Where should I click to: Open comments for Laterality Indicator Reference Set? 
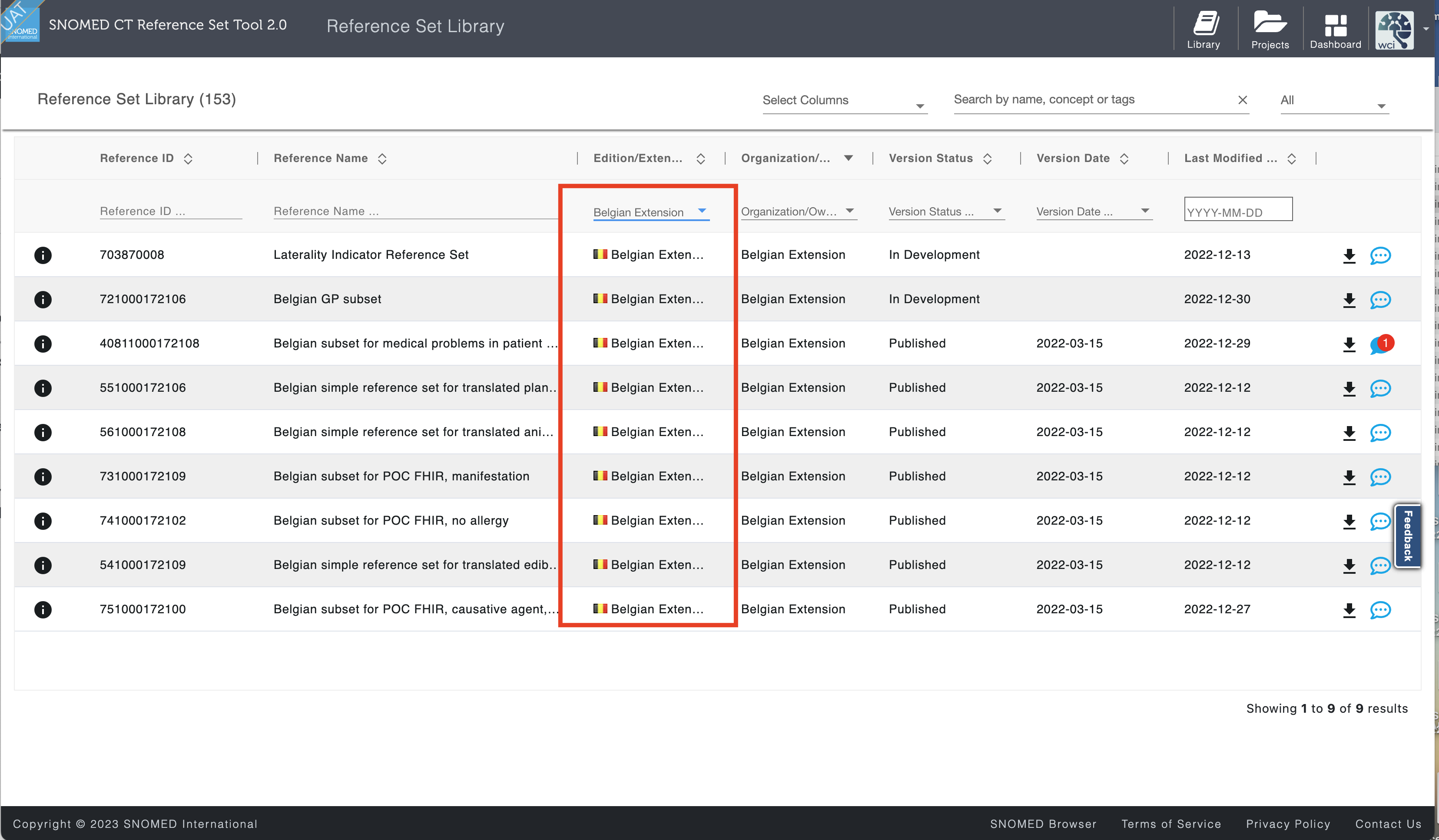pos(1380,256)
